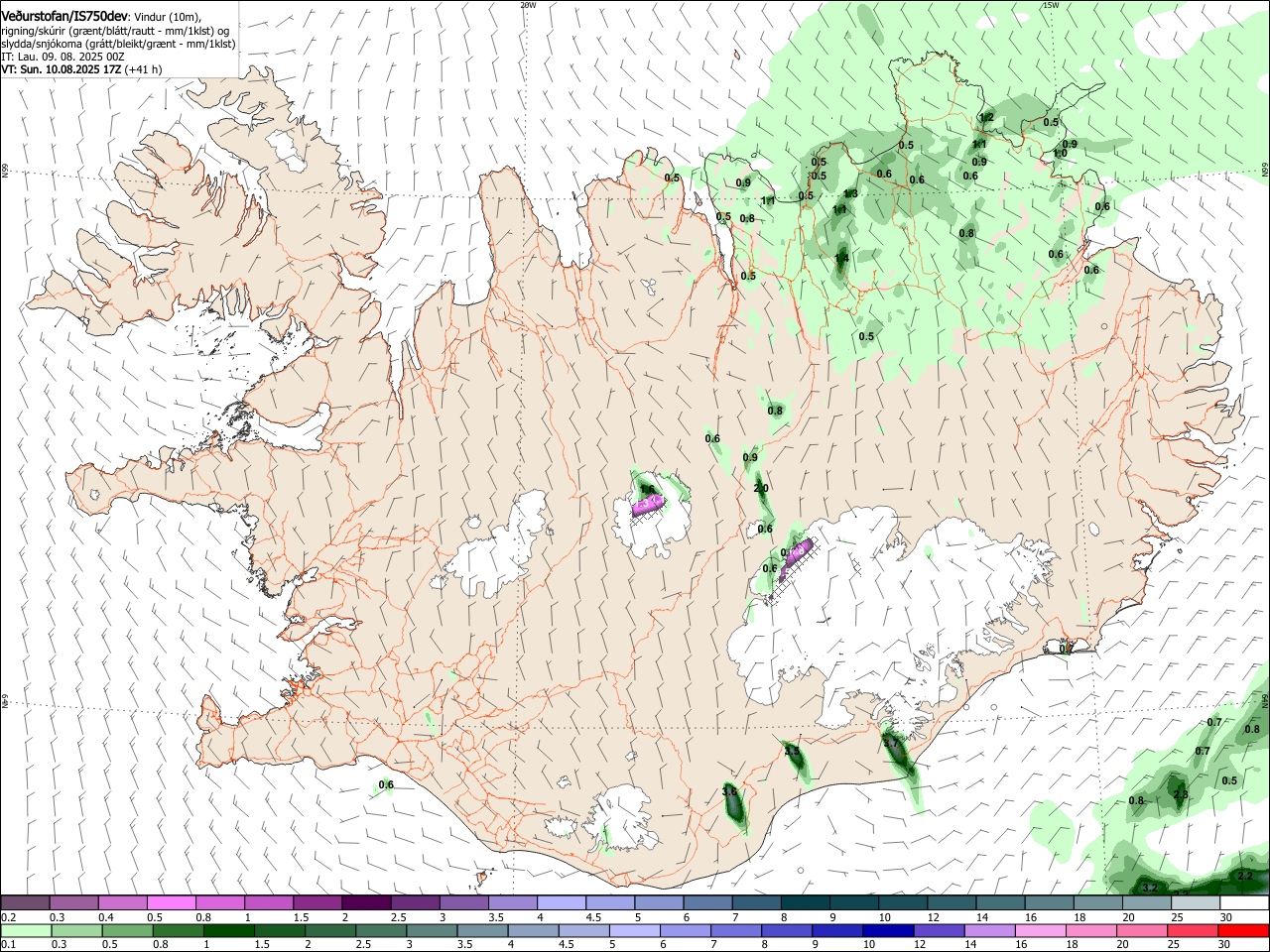
Task: Click the 15W longitude label
Action: (x=1051, y=5)
